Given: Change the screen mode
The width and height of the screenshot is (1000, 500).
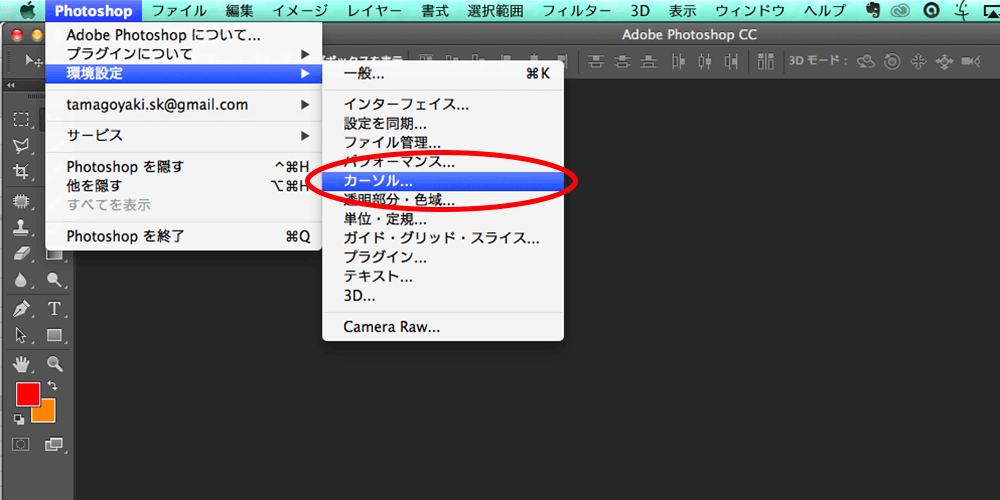Looking at the screenshot, I should (55, 443).
